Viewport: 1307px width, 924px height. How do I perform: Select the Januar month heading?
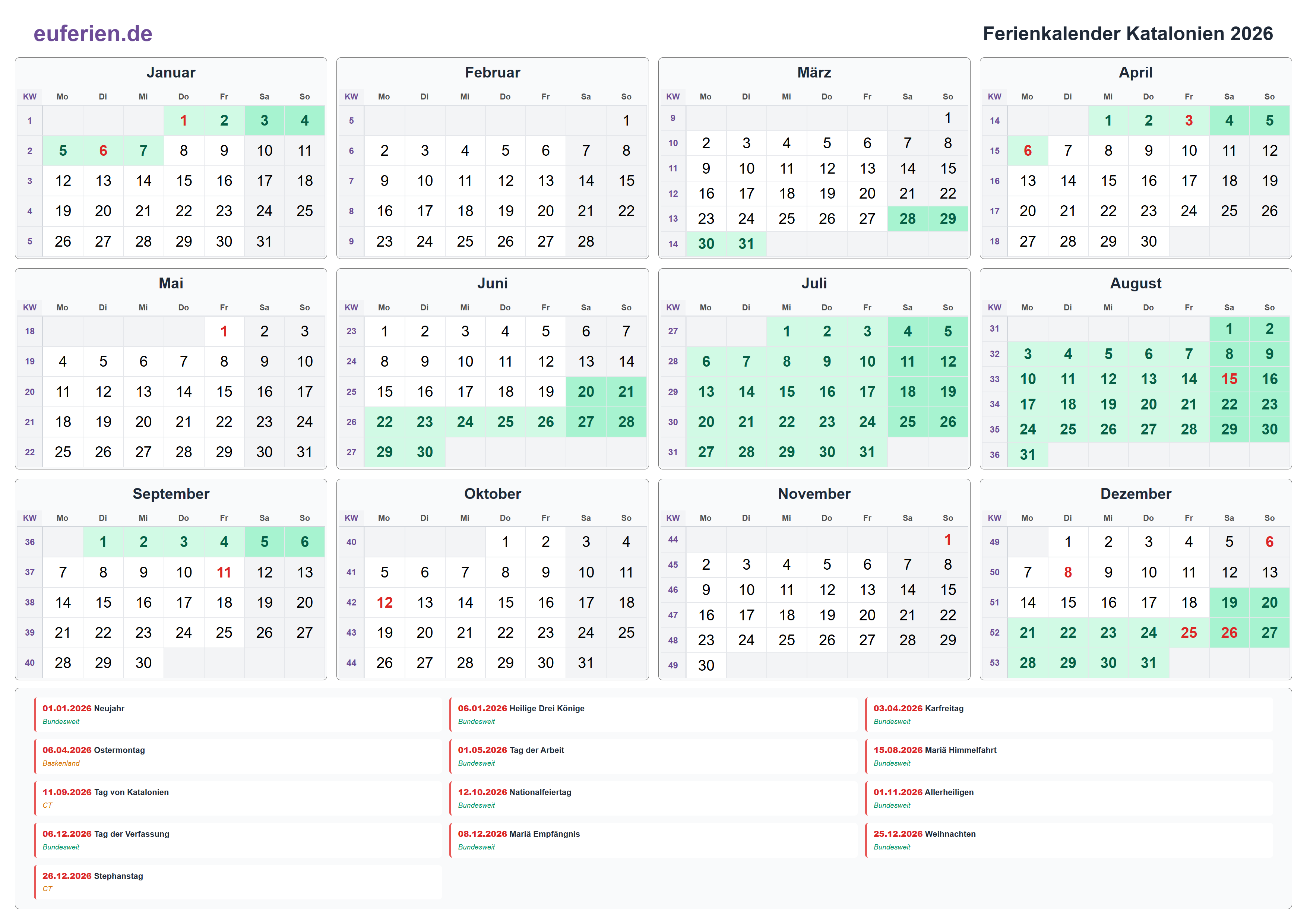pyautogui.click(x=171, y=72)
